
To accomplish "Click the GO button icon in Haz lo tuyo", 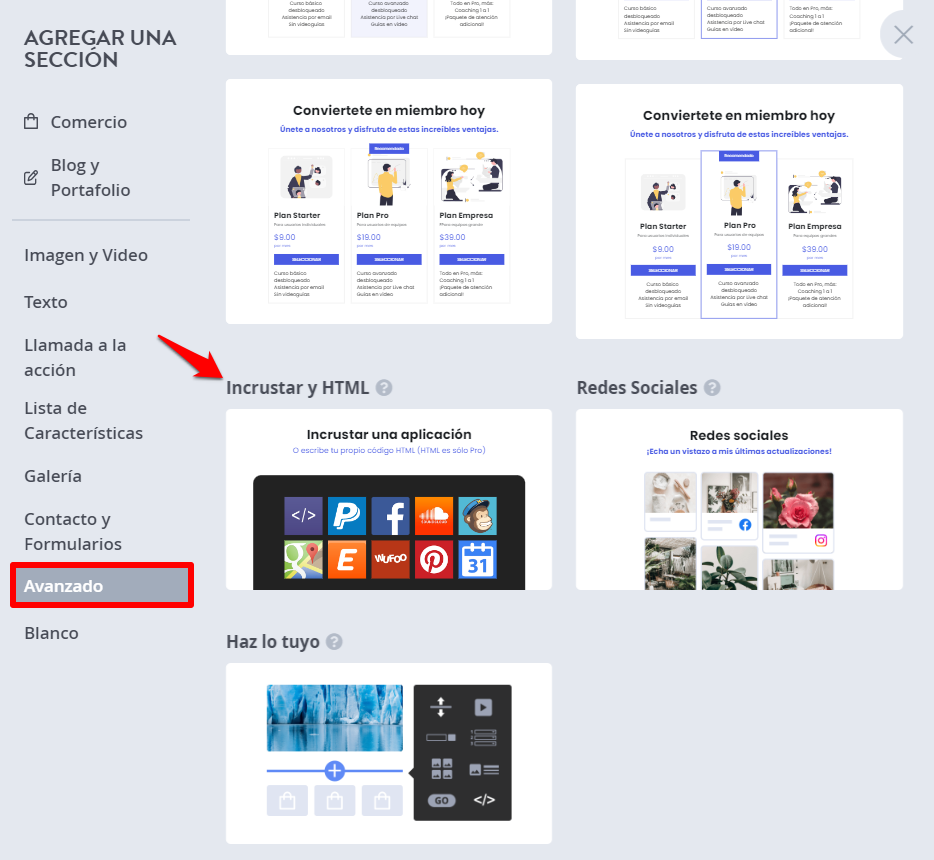I will (441, 800).
